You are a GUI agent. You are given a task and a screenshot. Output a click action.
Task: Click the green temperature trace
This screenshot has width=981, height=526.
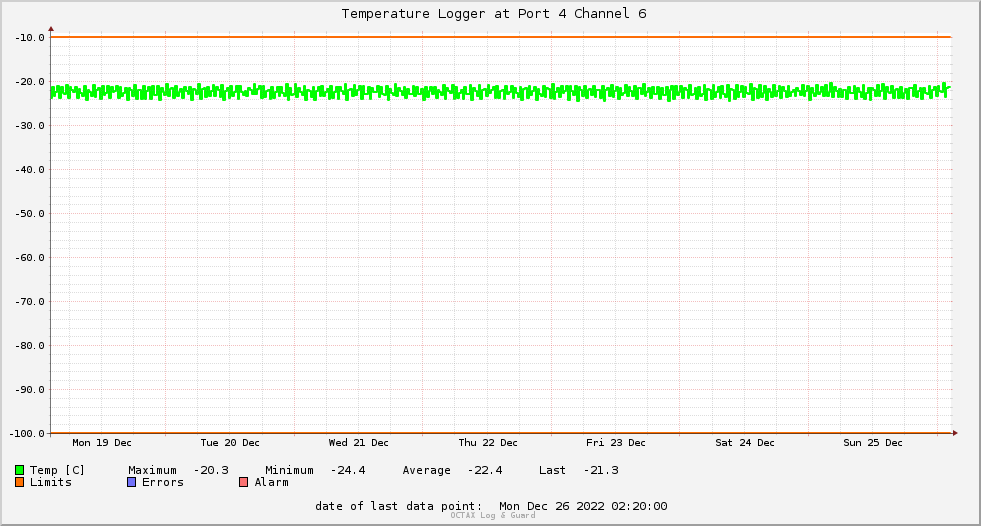(x=501, y=92)
